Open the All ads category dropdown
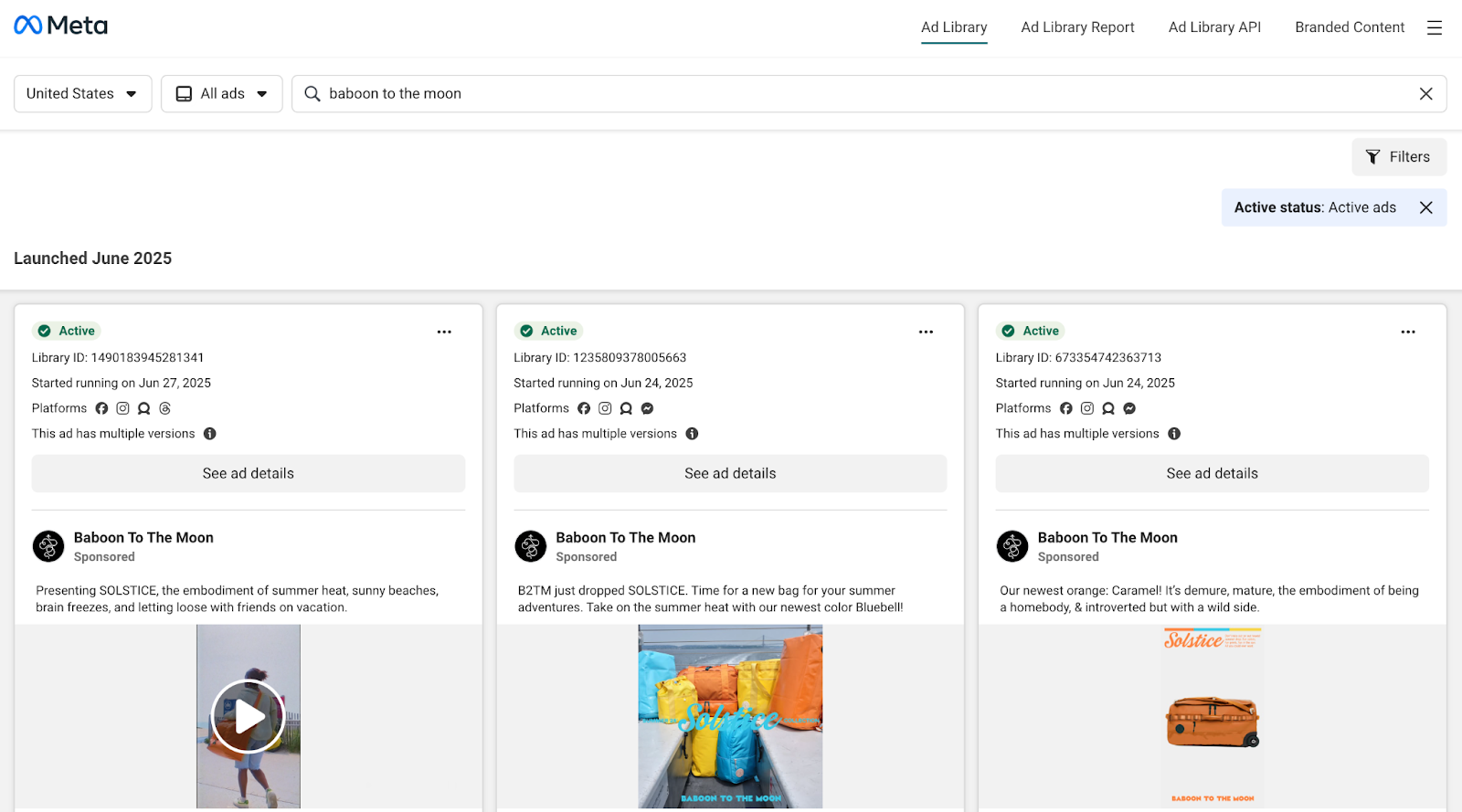 tap(222, 94)
